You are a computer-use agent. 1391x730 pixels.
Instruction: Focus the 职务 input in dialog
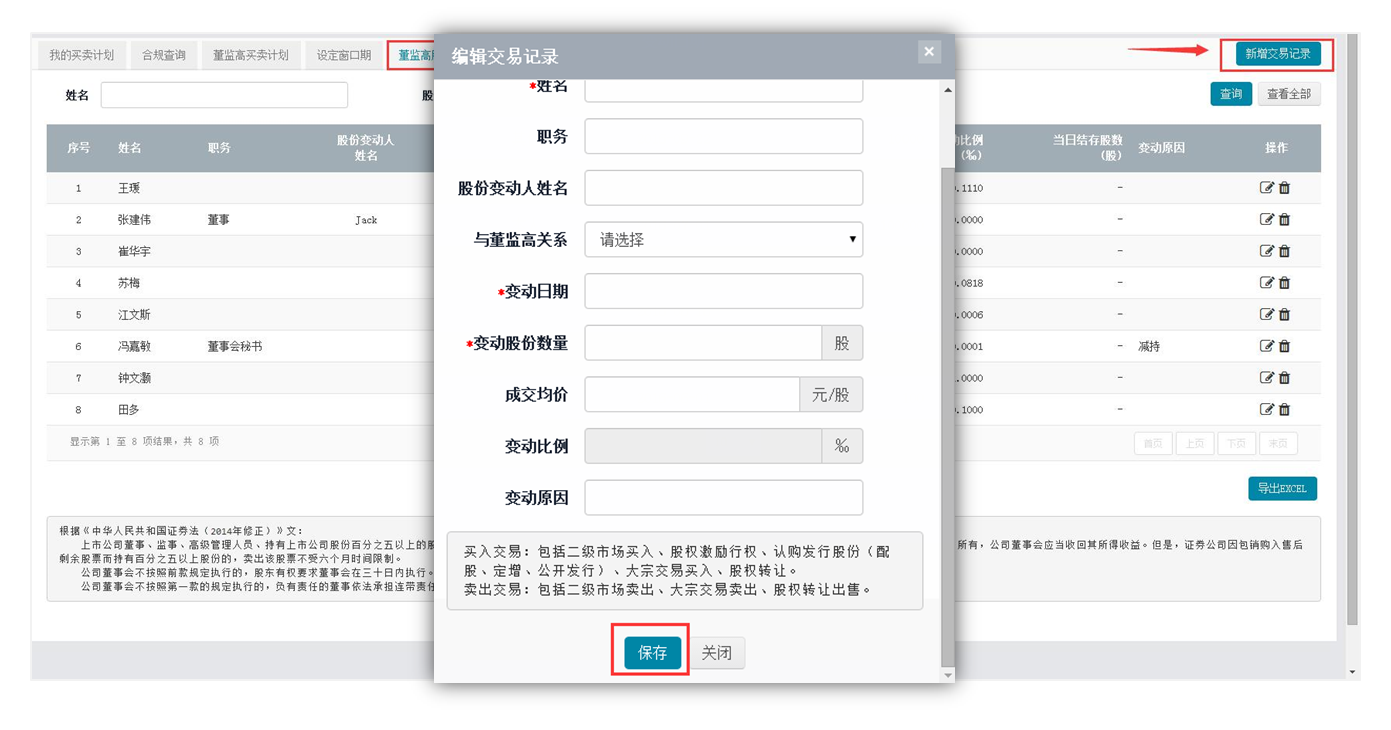click(x=723, y=136)
